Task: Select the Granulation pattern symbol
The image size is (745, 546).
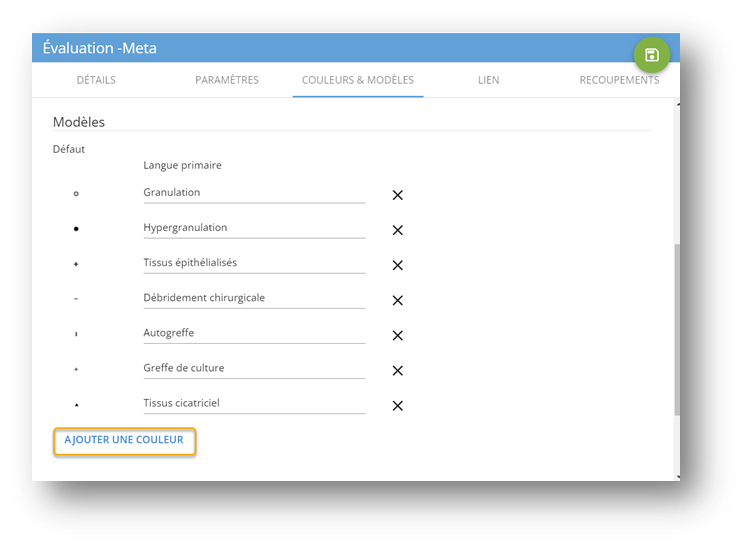Action: pos(76,193)
